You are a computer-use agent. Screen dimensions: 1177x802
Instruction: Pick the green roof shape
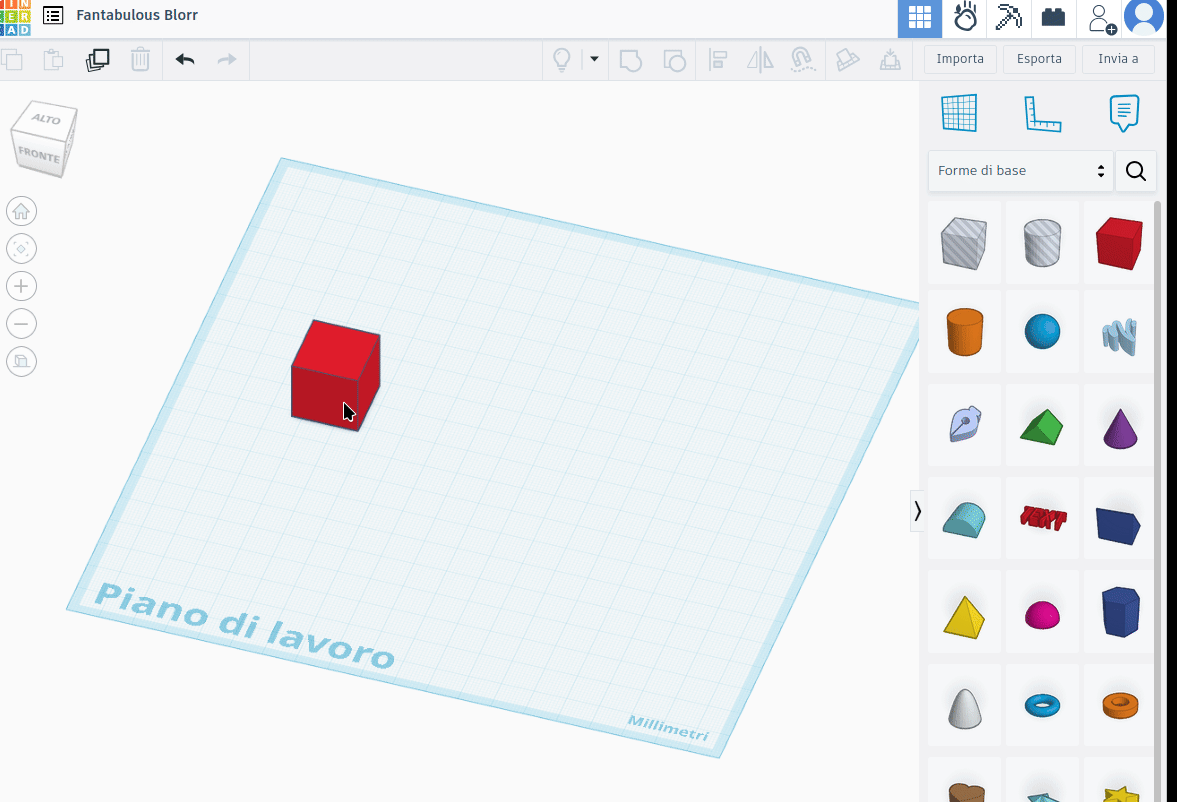click(1043, 426)
